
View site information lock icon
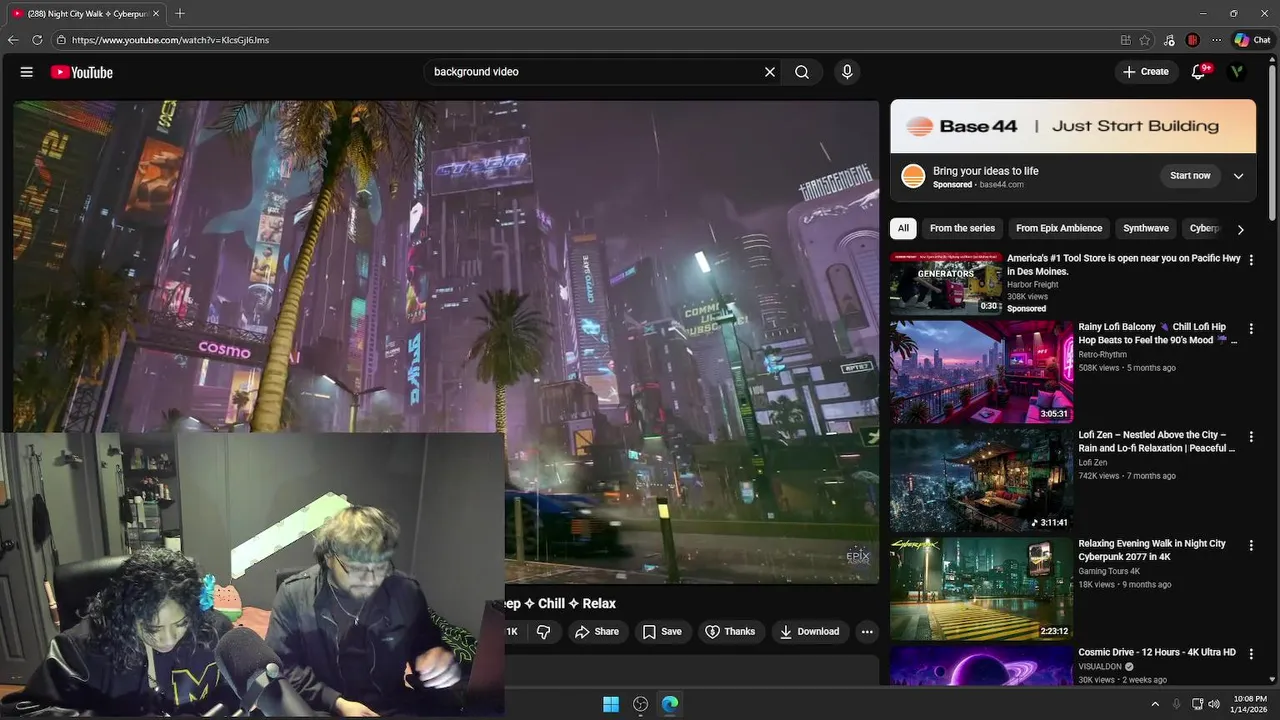point(61,40)
